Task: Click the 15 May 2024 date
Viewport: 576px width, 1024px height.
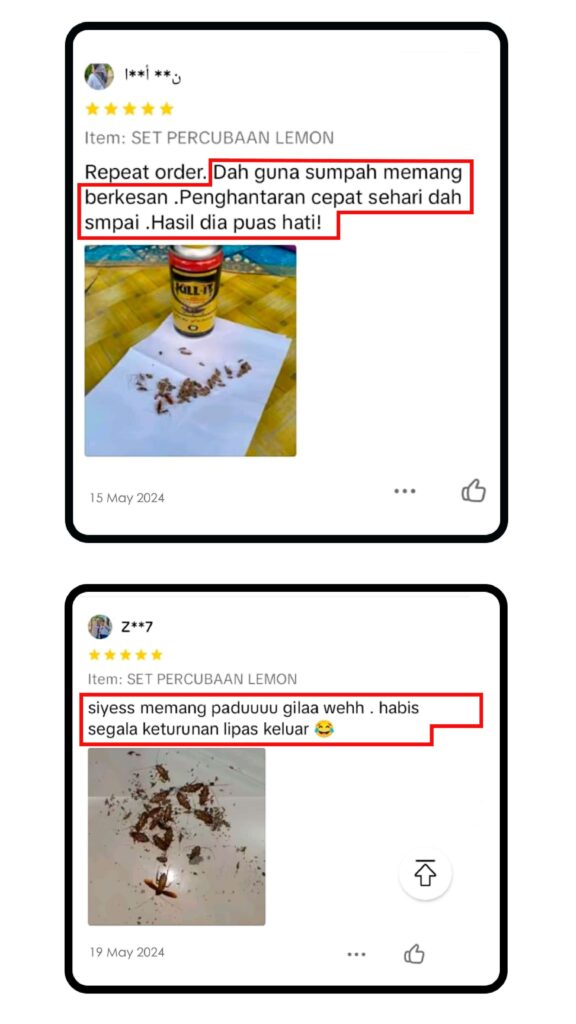Action: coord(127,498)
